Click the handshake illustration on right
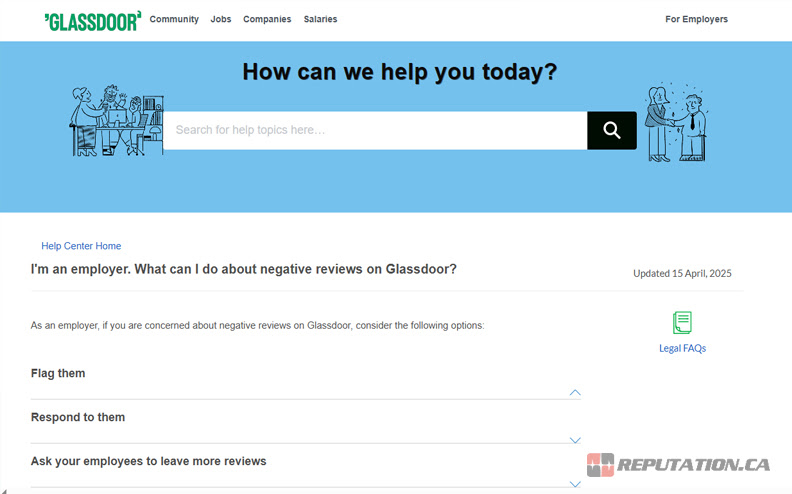 [676, 123]
